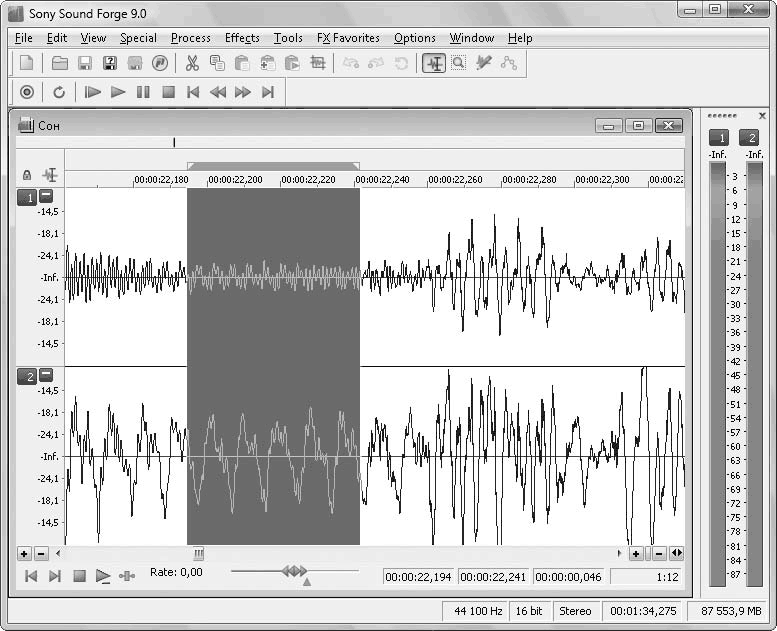Open the FX Favorites menu

pos(348,38)
